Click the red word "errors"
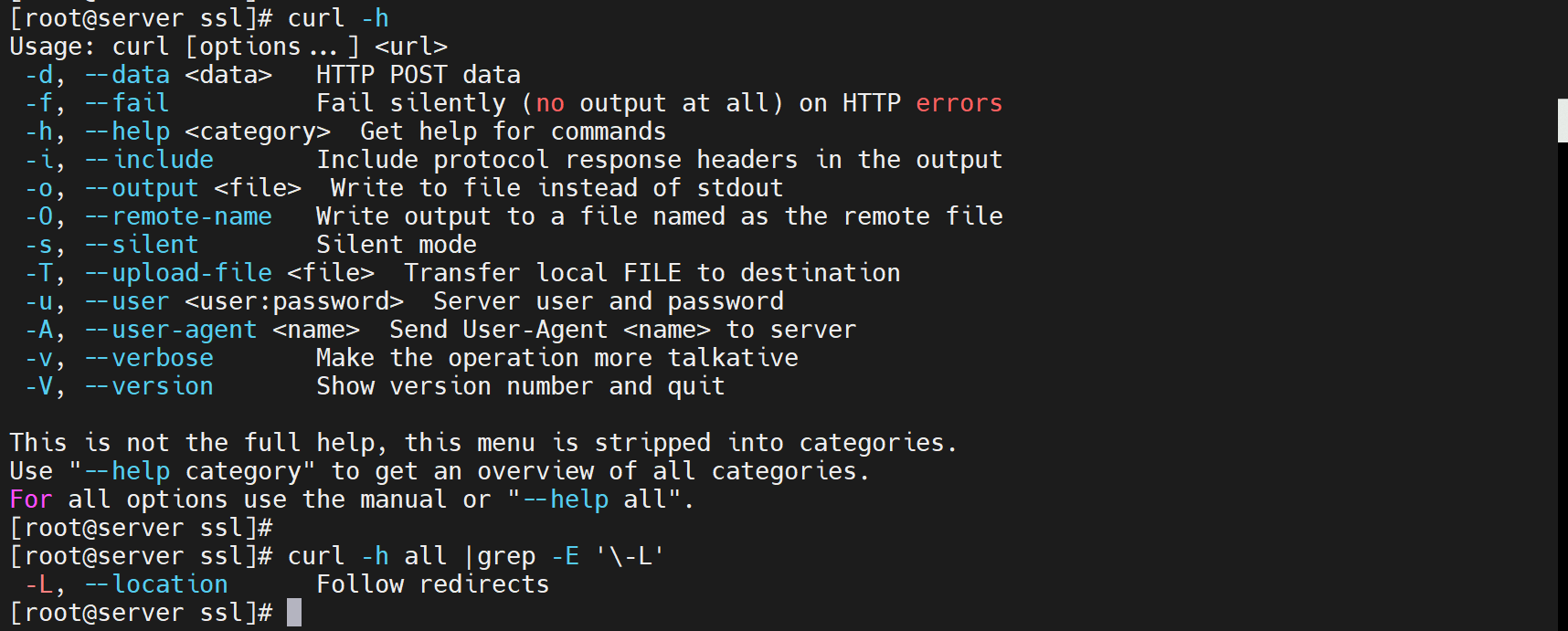 959,103
